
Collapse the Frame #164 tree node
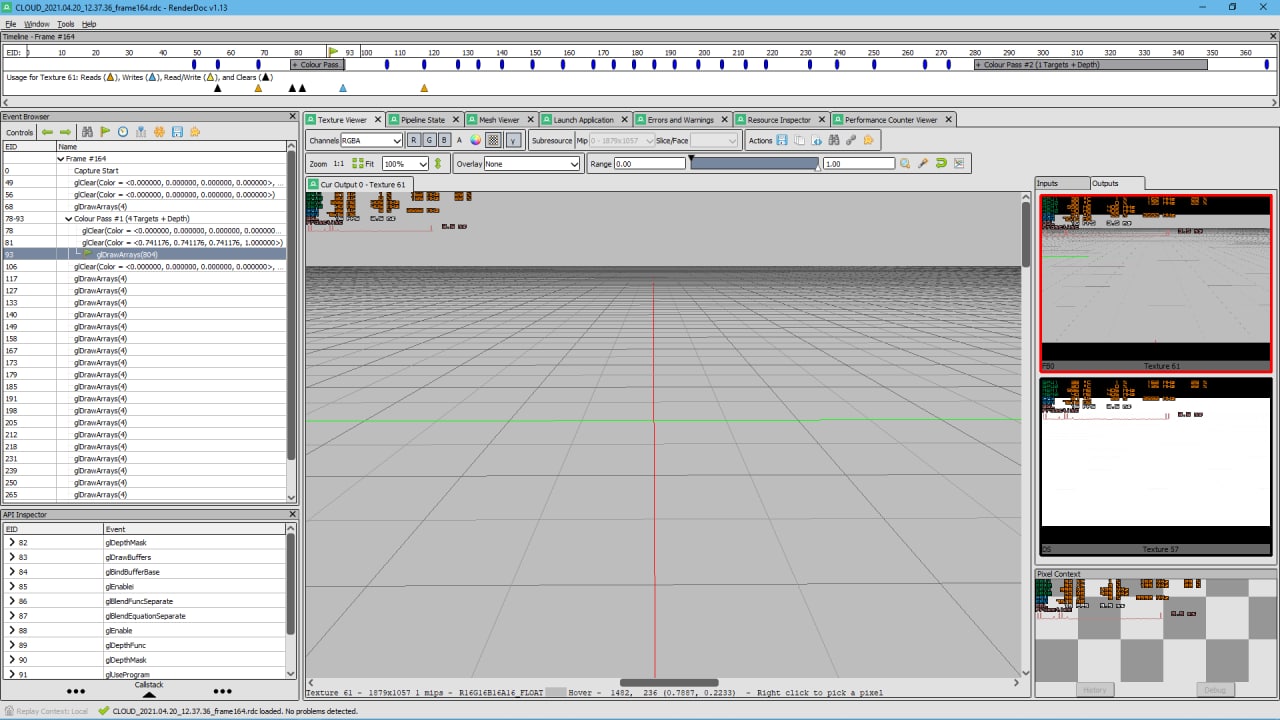61,158
